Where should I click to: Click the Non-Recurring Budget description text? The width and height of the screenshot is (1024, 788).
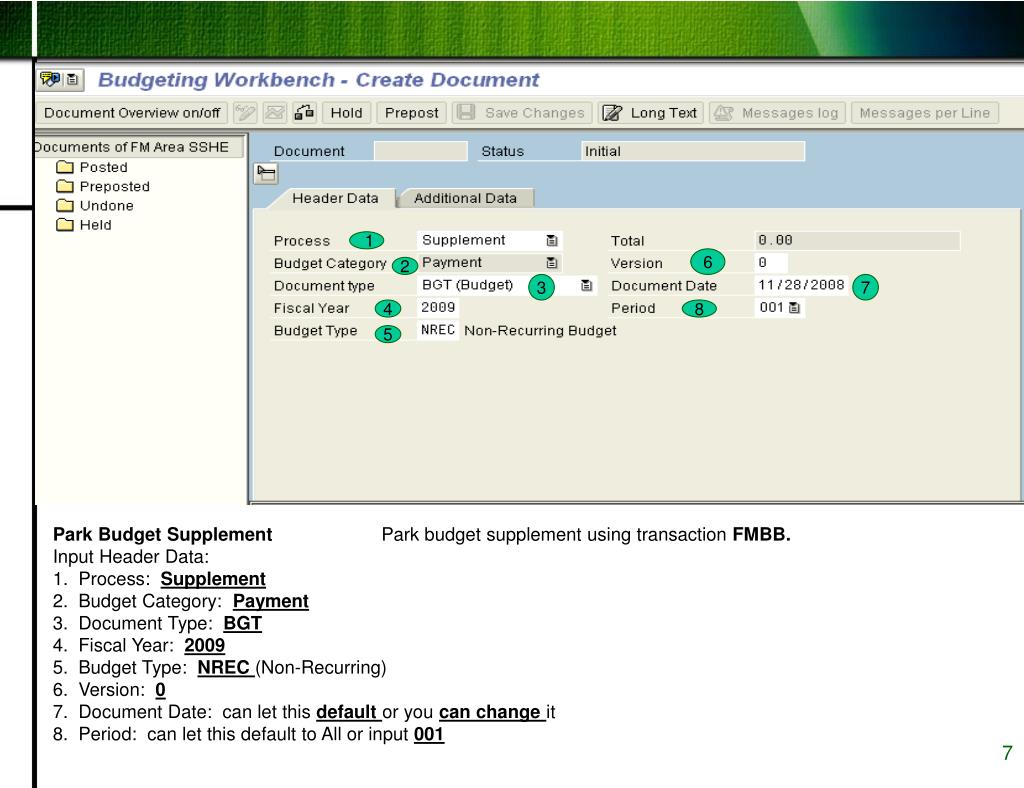pos(540,330)
